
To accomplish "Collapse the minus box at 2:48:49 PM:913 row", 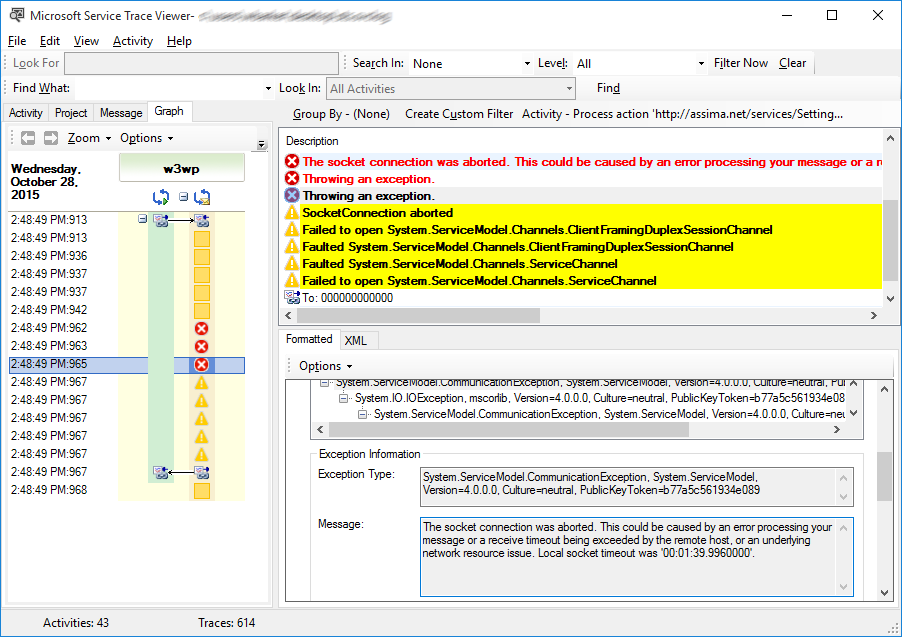I will (143, 219).
